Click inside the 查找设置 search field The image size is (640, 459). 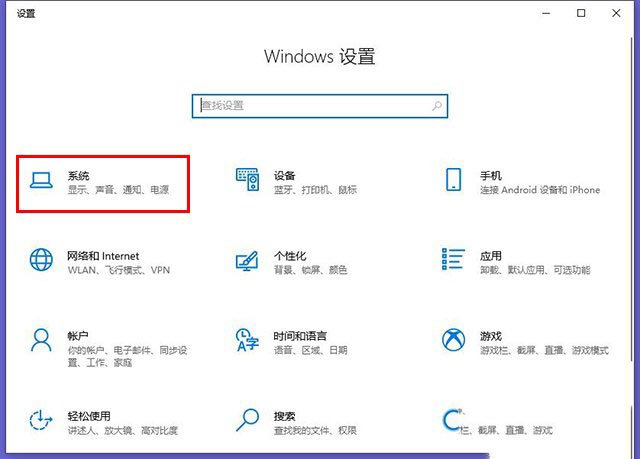coord(320,106)
